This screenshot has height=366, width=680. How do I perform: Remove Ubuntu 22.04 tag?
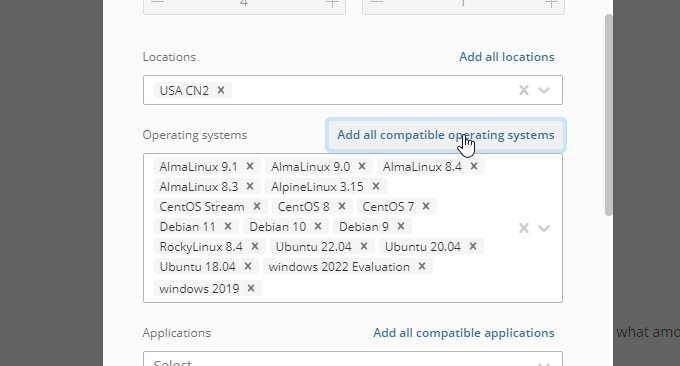click(364, 246)
